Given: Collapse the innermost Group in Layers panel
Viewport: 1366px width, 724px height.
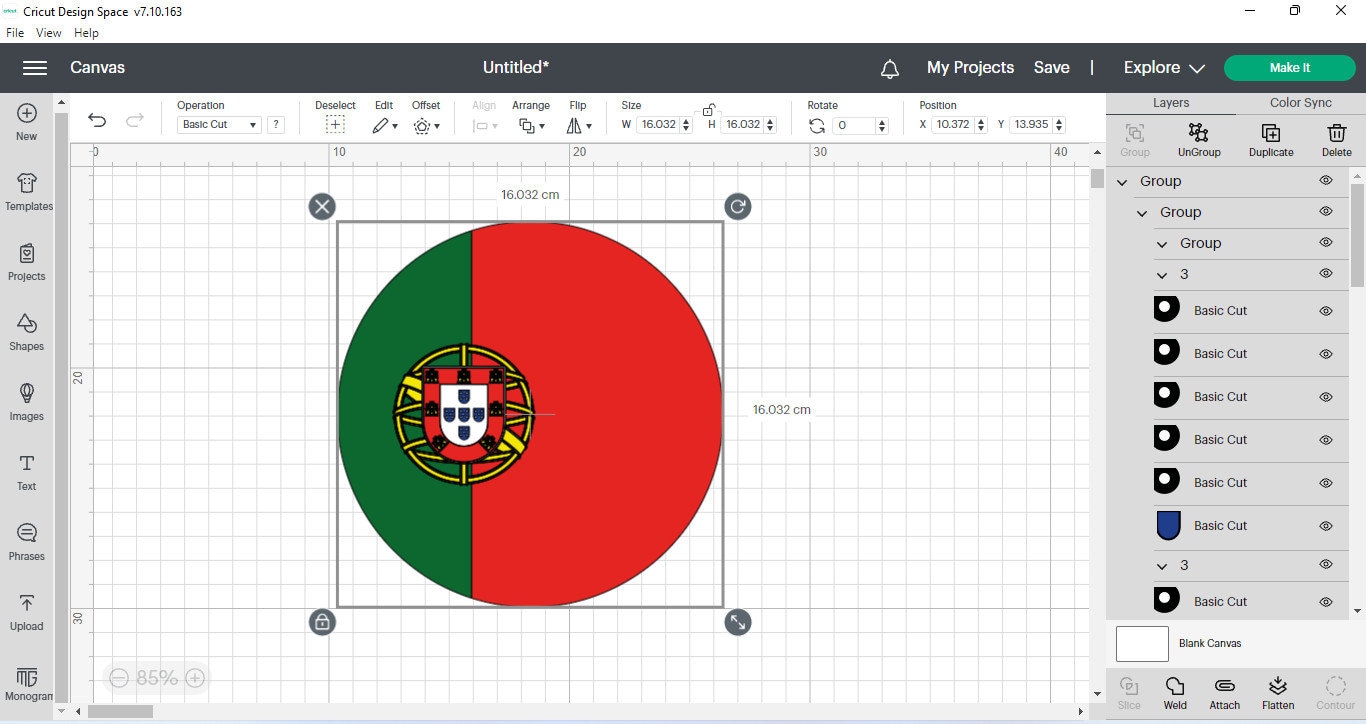Looking at the screenshot, I should tap(1162, 242).
